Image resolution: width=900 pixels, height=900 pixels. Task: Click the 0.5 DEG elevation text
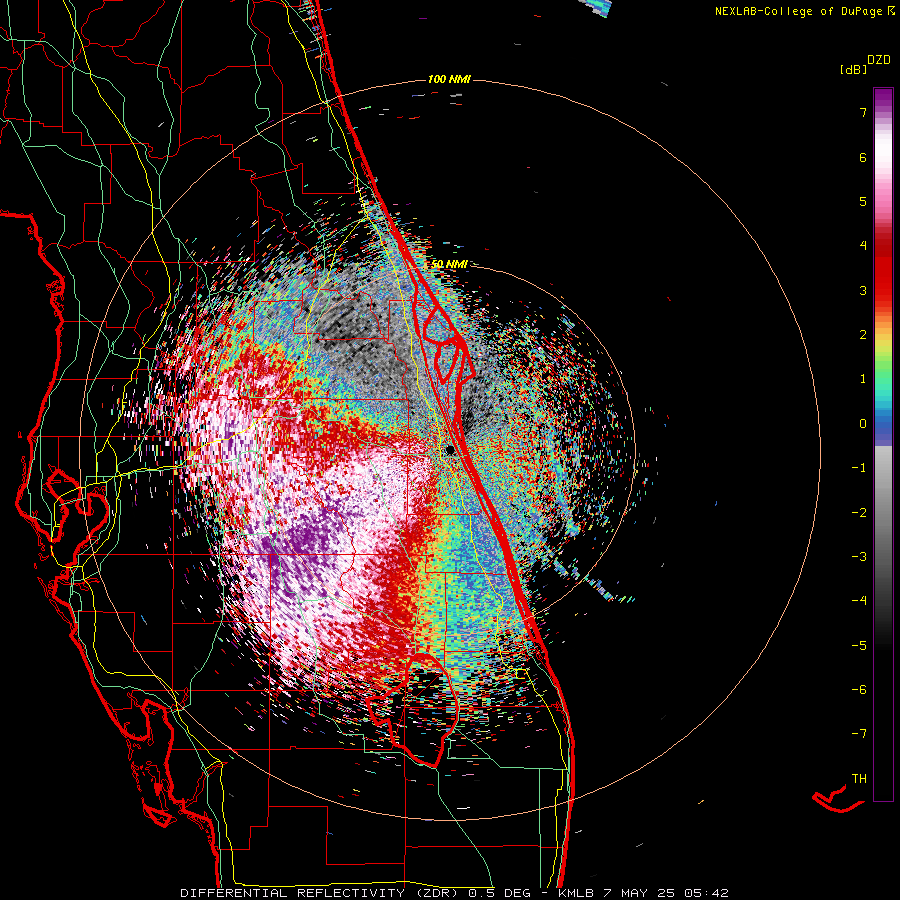[499, 893]
